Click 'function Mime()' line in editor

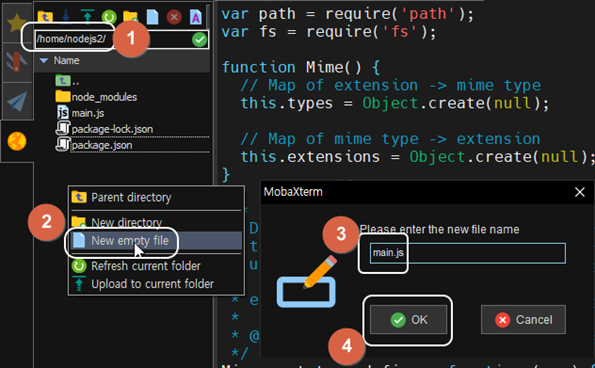click(x=301, y=68)
